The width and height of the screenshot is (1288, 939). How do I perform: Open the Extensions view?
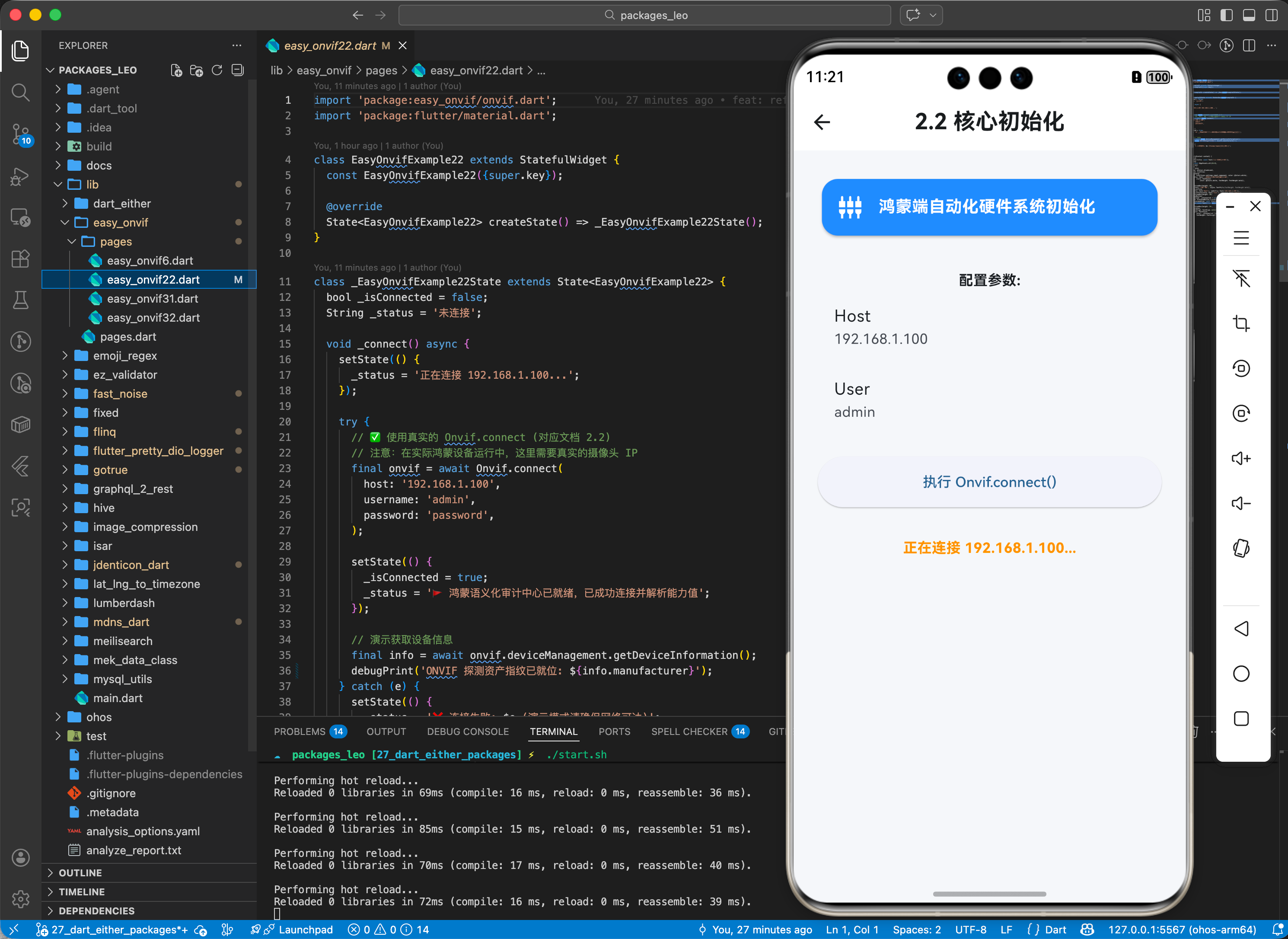click(x=20, y=259)
